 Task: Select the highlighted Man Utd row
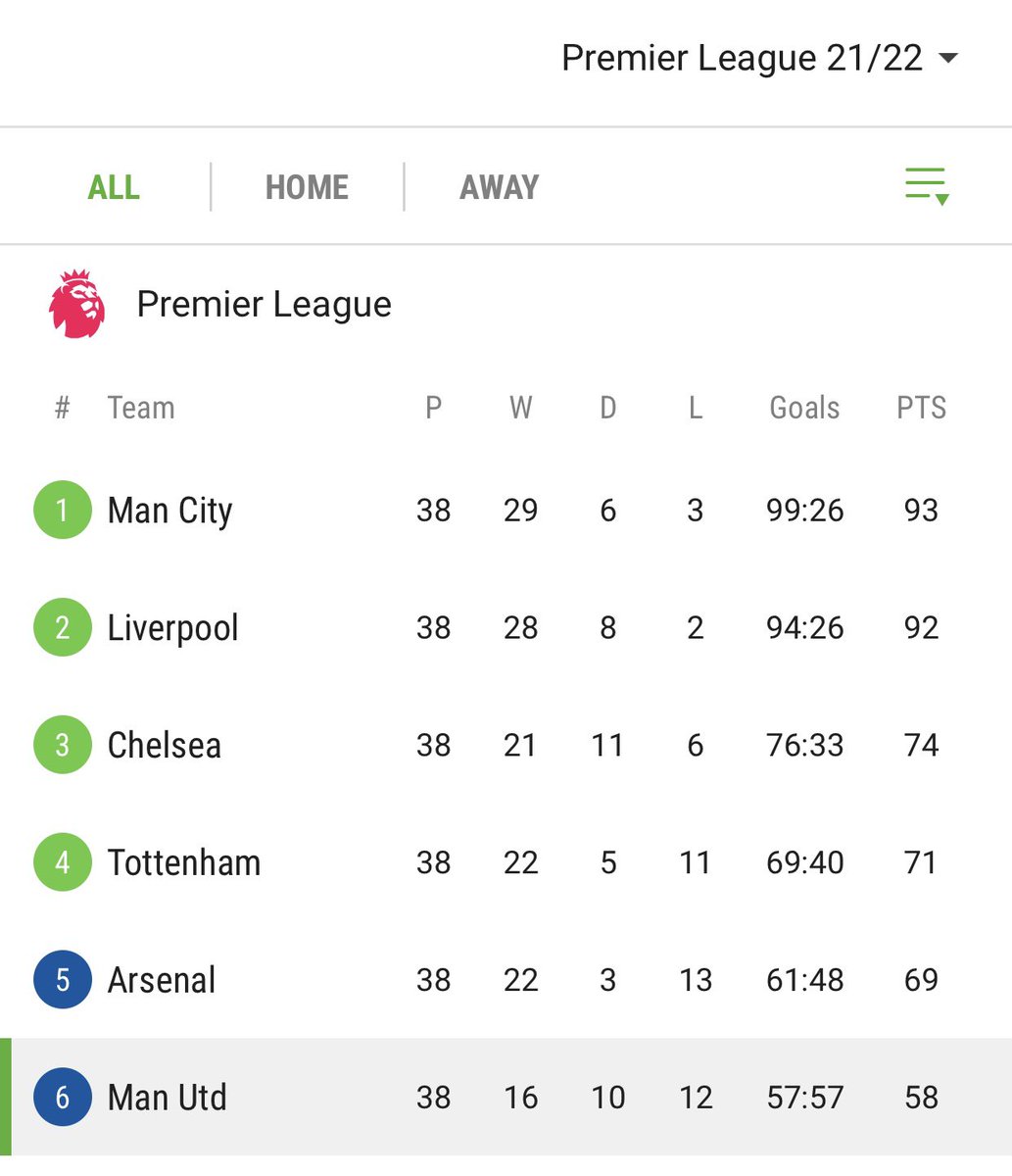tap(506, 1098)
